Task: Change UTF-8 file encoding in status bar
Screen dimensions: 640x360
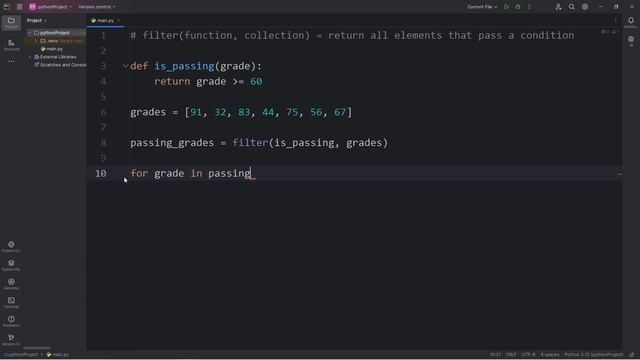Action: click(528, 355)
